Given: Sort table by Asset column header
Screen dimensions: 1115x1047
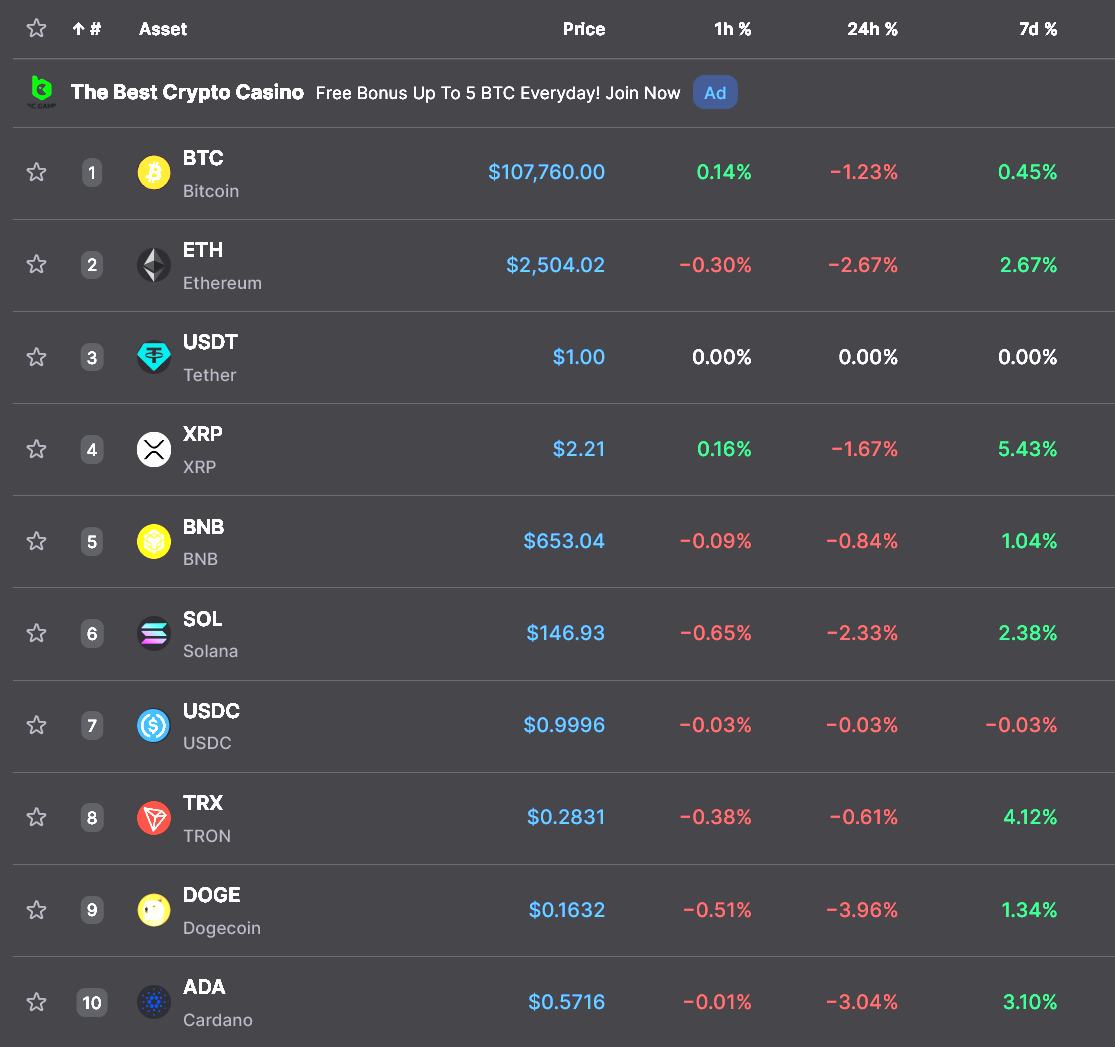Looking at the screenshot, I should coord(163,29).
